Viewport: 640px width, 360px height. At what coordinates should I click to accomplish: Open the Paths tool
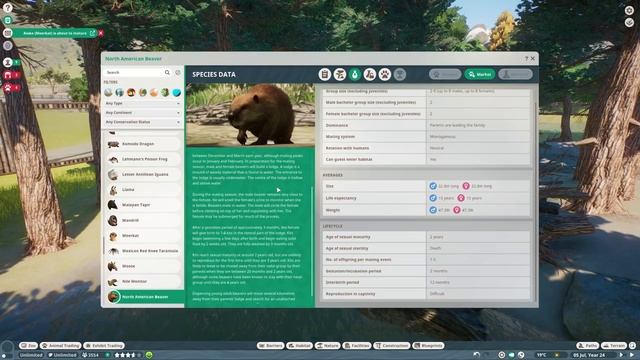588,346
